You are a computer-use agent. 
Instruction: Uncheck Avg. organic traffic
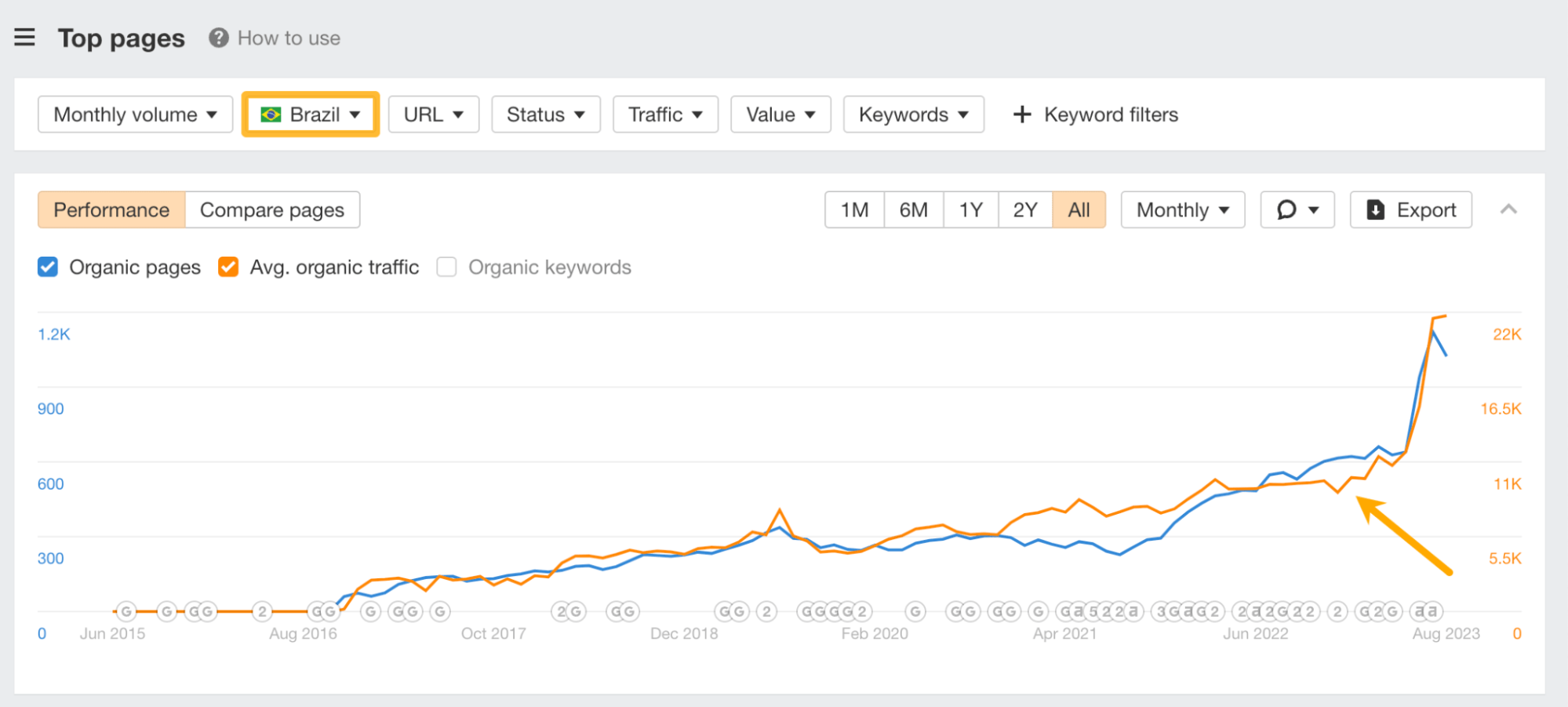(228, 267)
